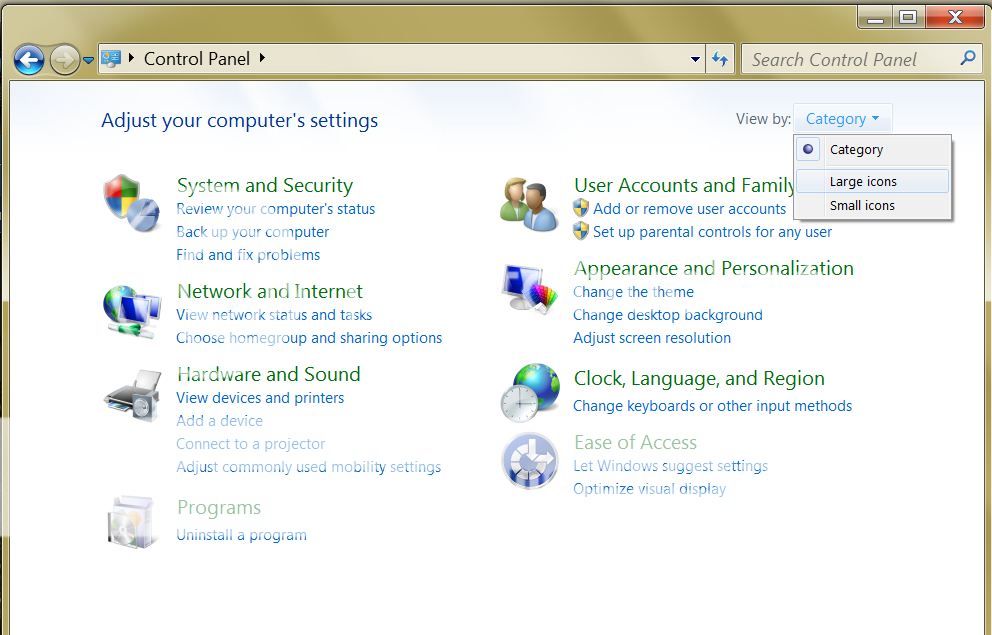Open Network and Internet category
Screen dimensions: 992x635
pyautogui.click(x=270, y=292)
